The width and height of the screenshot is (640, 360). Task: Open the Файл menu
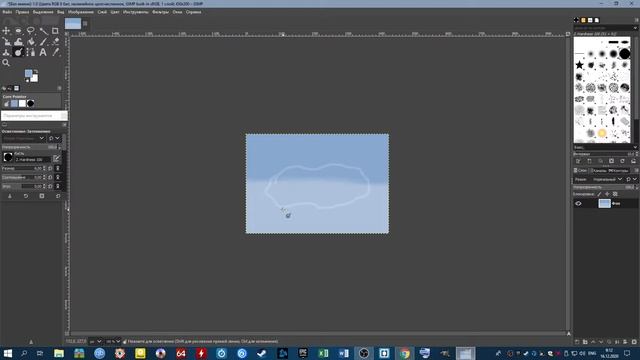(7, 12)
